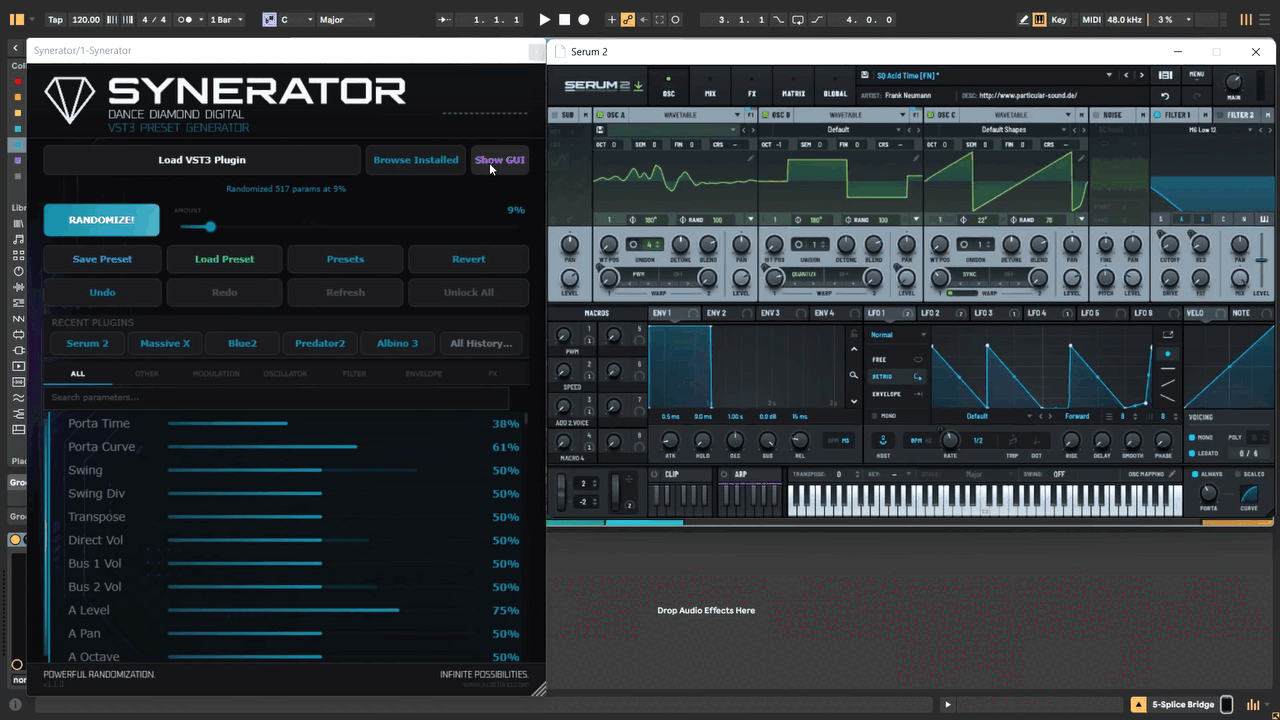This screenshot has width=1280, height=720.
Task: Open the LFO Normal mode dropdown
Action: pos(896,335)
